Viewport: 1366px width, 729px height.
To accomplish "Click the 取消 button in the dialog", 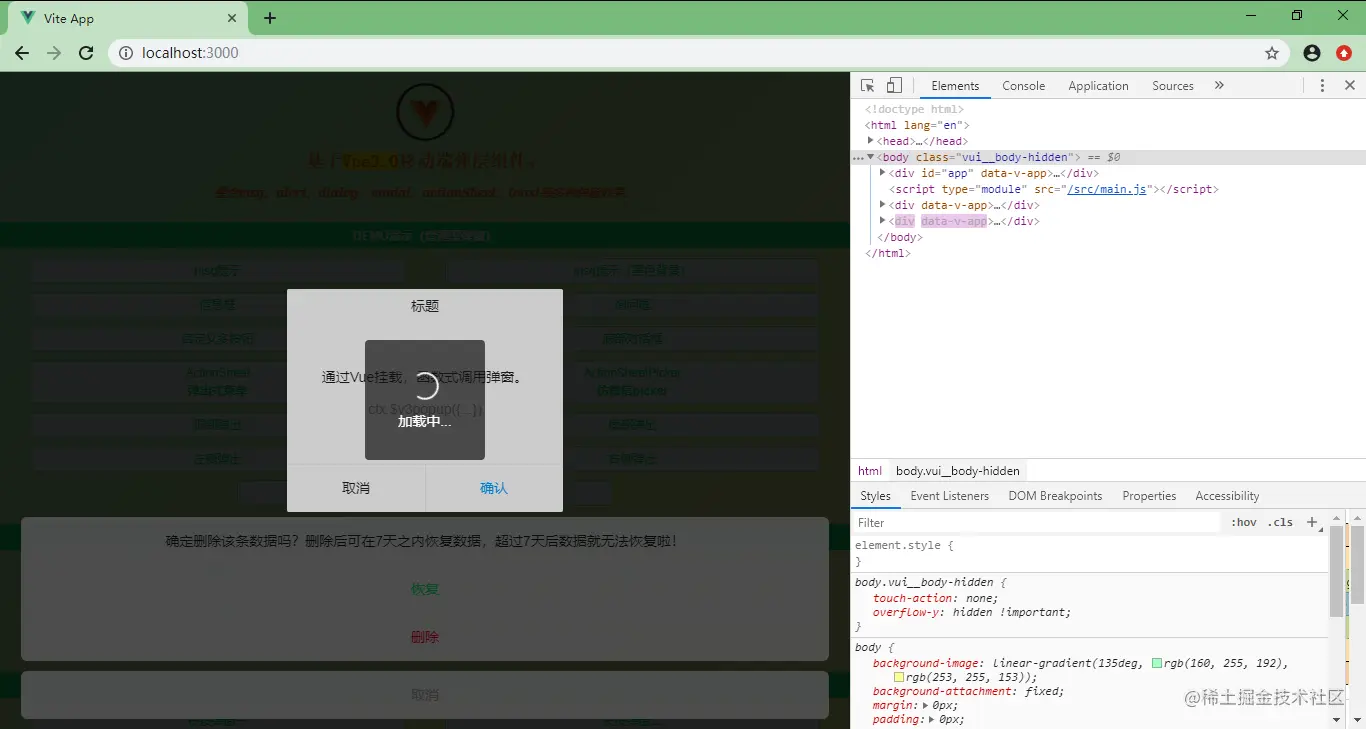I will point(356,488).
